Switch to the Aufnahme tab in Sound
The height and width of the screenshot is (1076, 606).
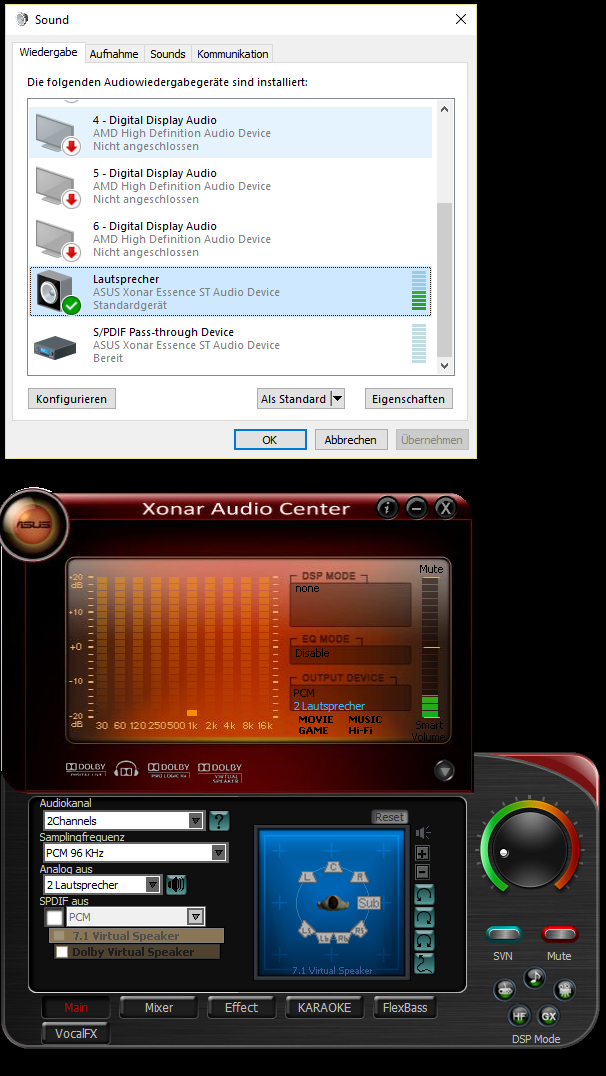114,54
